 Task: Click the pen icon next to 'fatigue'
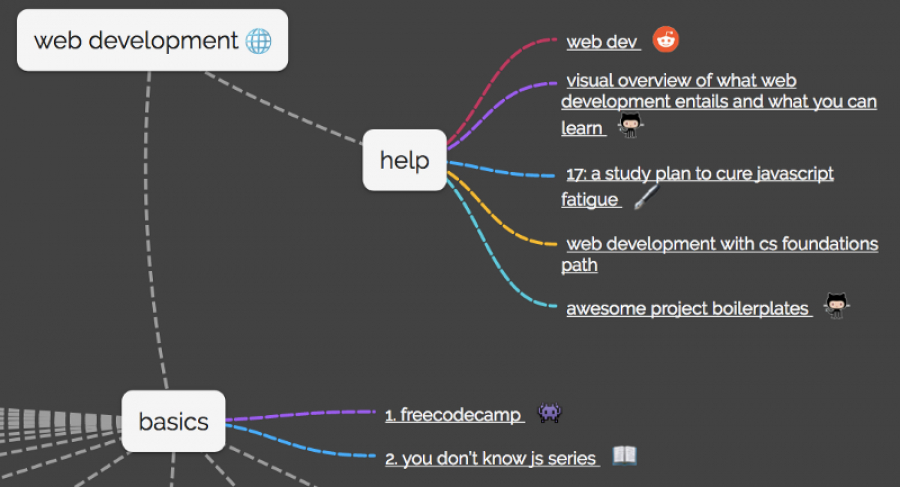[x=647, y=197]
